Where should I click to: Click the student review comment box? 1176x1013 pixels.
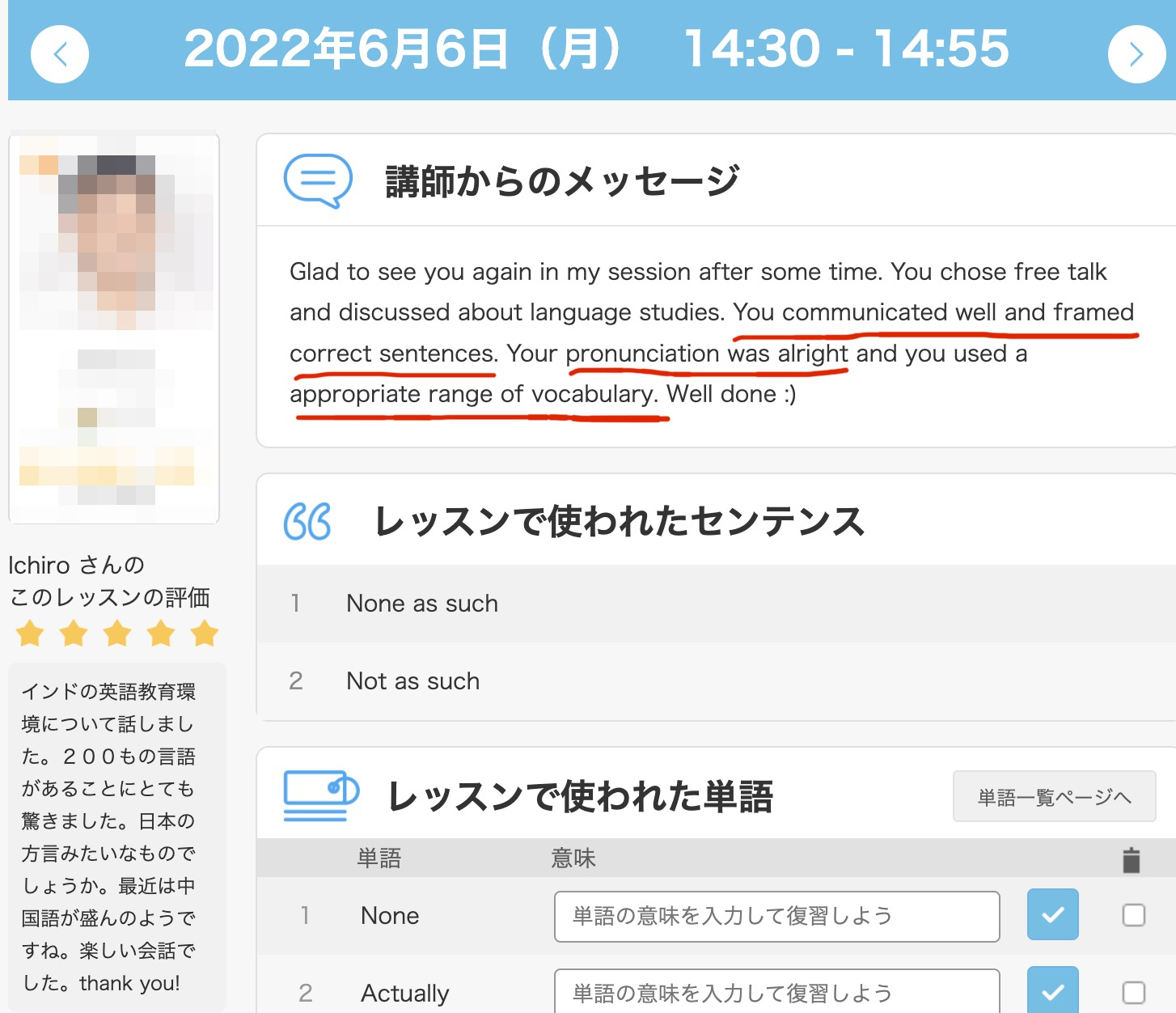coord(117,837)
